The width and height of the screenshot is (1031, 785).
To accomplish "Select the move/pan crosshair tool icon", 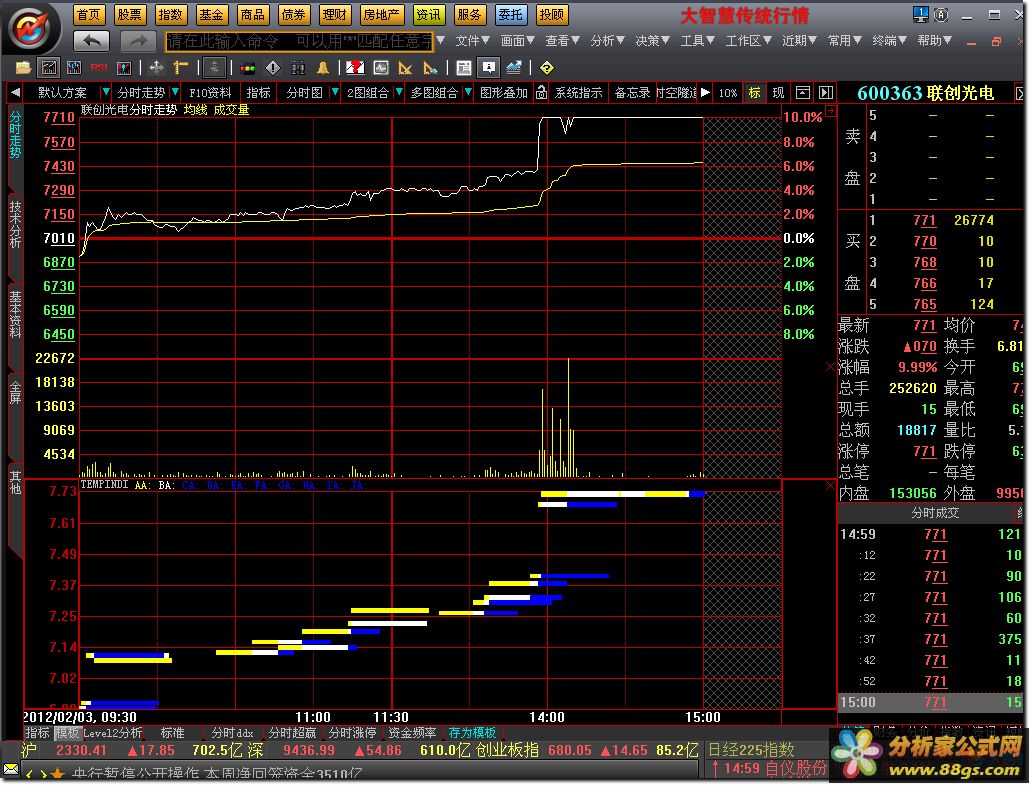I will [x=156, y=68].
